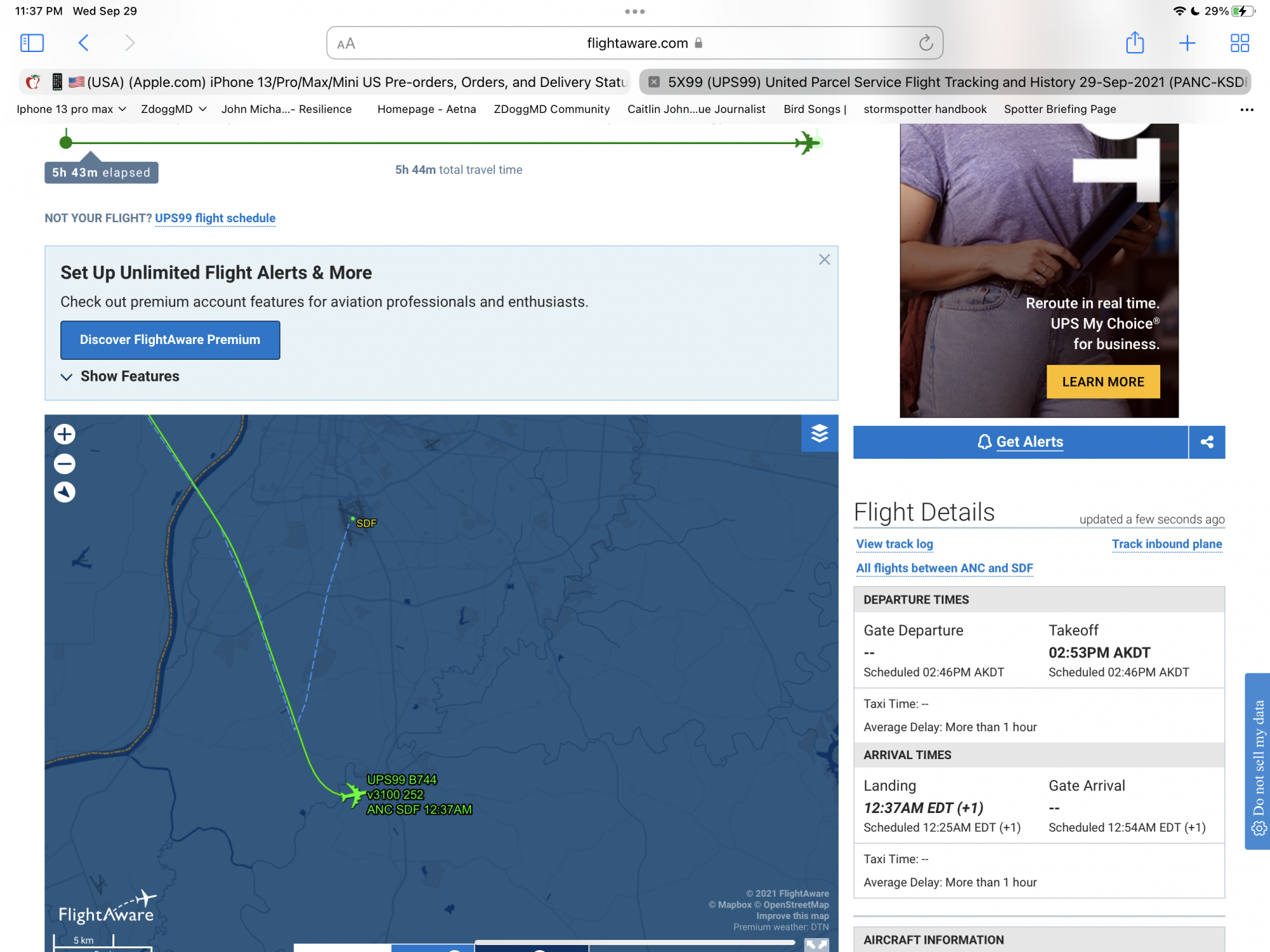
Task: Open the Track inbound plane link
Action: [x=1166, y=544]
